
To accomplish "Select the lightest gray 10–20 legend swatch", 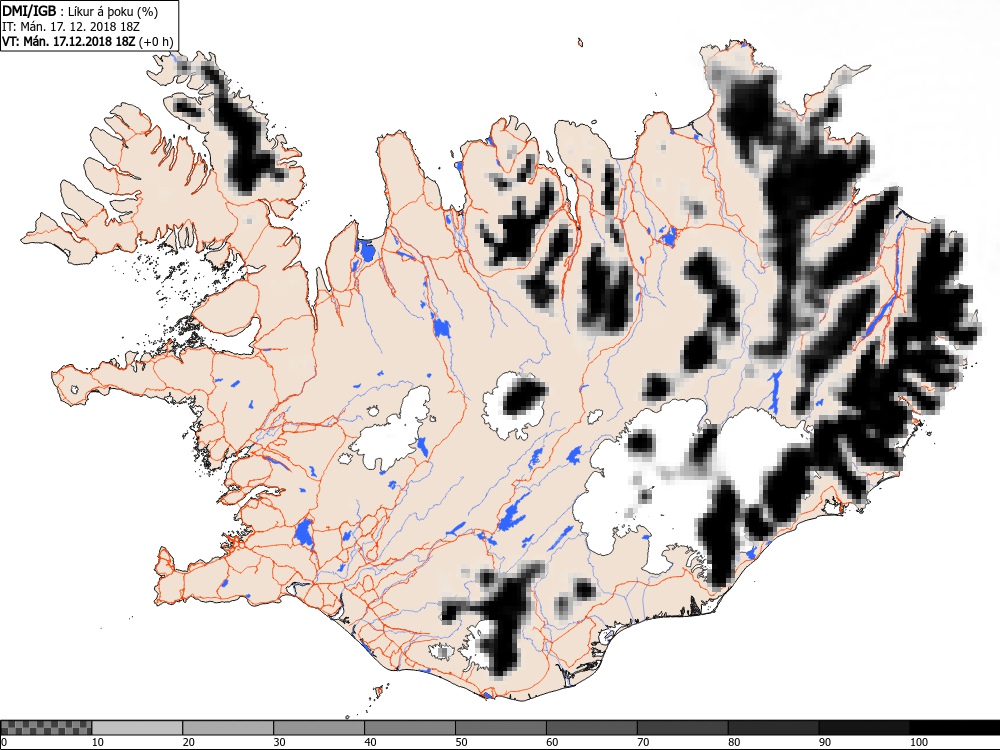I will pyautogui.click(x=137, y=728).
